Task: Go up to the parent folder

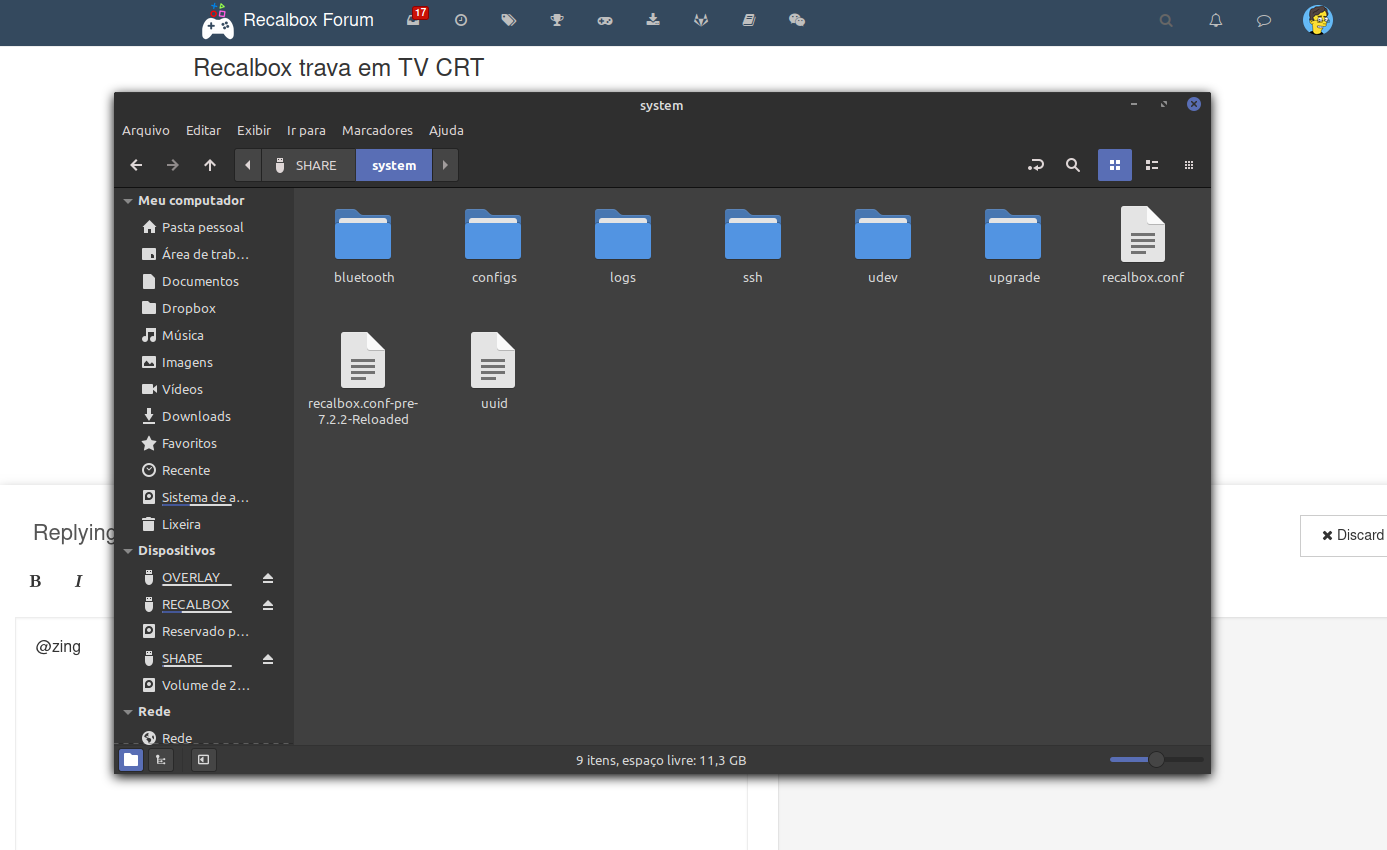Action: (x=209, y=165)
